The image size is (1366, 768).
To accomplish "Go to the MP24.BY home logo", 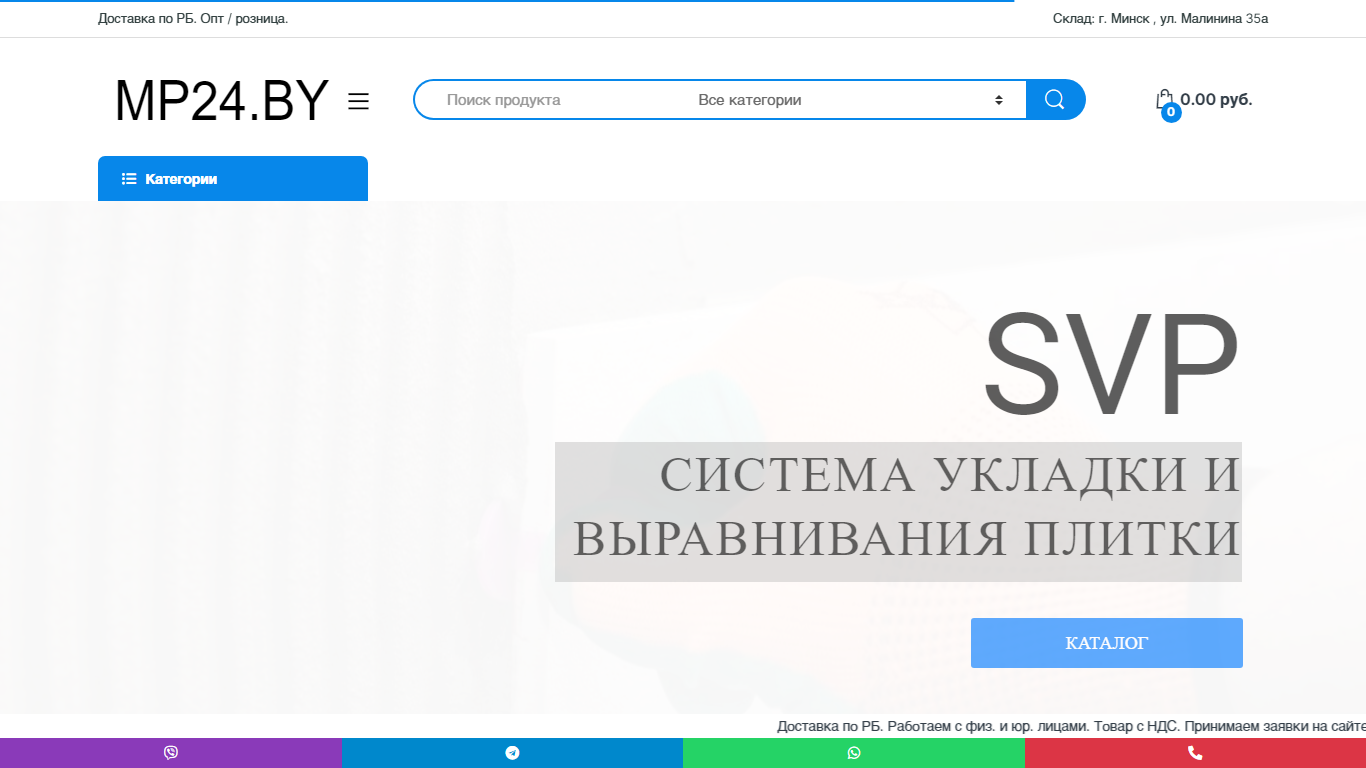I will (x=222, y=101).
